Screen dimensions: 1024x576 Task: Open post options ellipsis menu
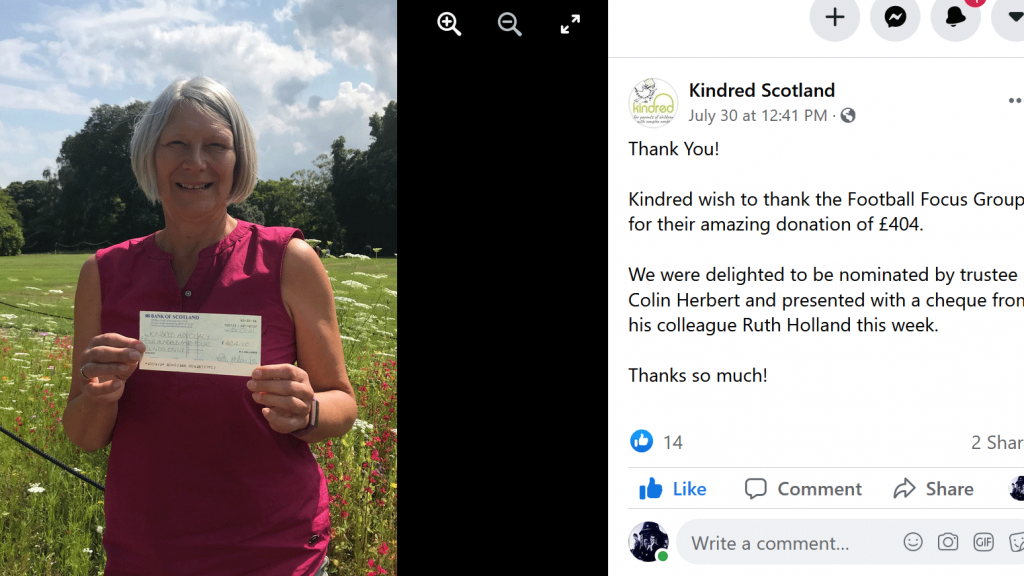click(1015, 101)
